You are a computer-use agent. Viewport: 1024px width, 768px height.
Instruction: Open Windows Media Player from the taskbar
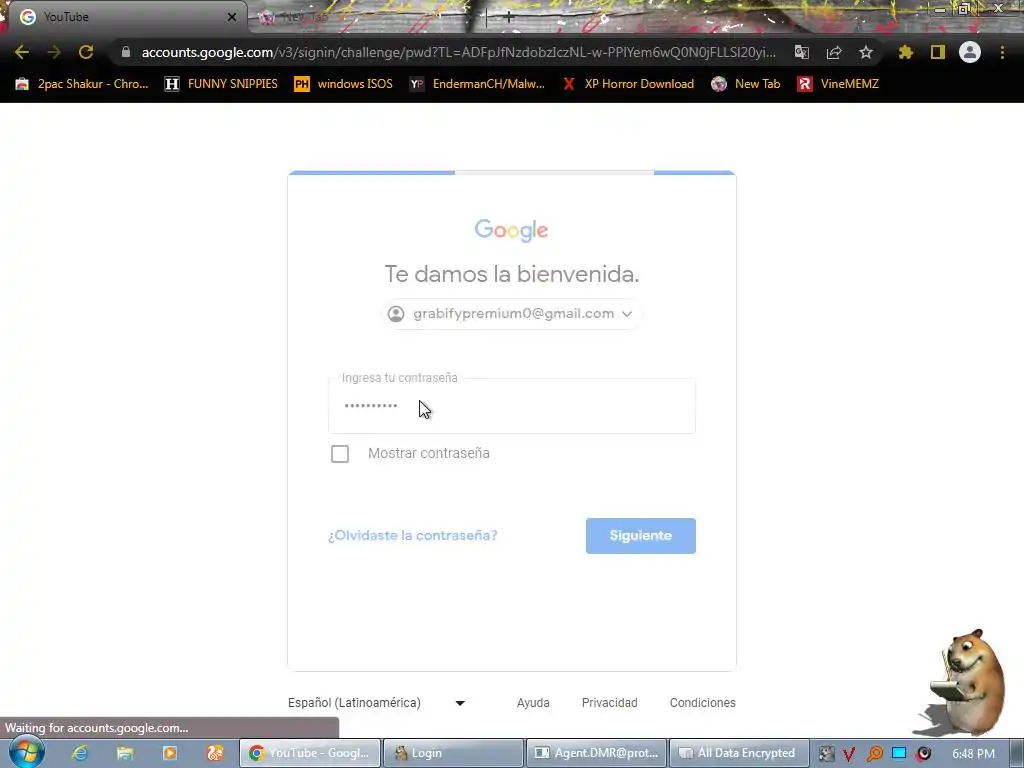(x=170, y=753)
